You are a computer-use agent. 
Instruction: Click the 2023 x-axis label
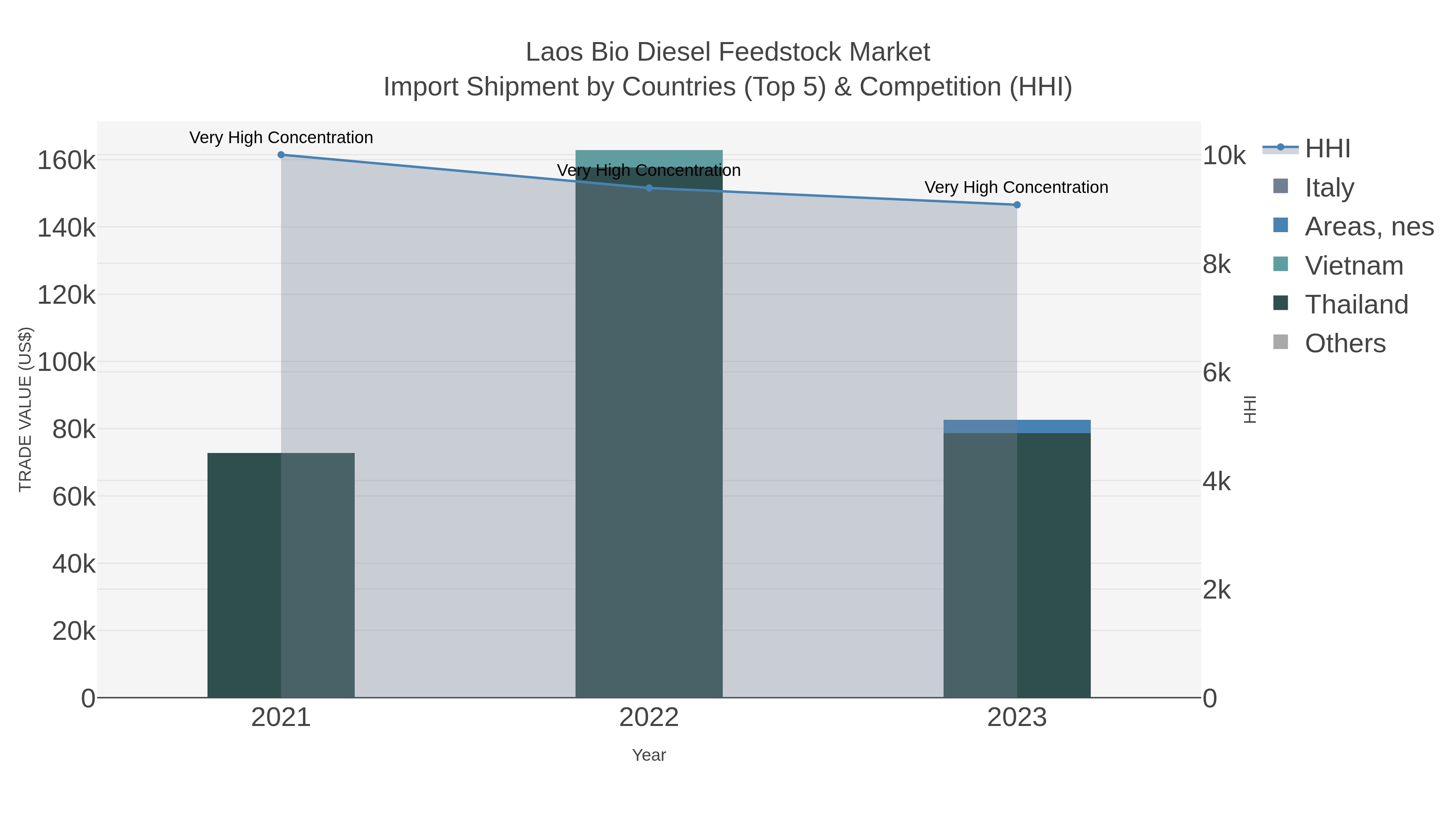click(x=1017, y=718)
